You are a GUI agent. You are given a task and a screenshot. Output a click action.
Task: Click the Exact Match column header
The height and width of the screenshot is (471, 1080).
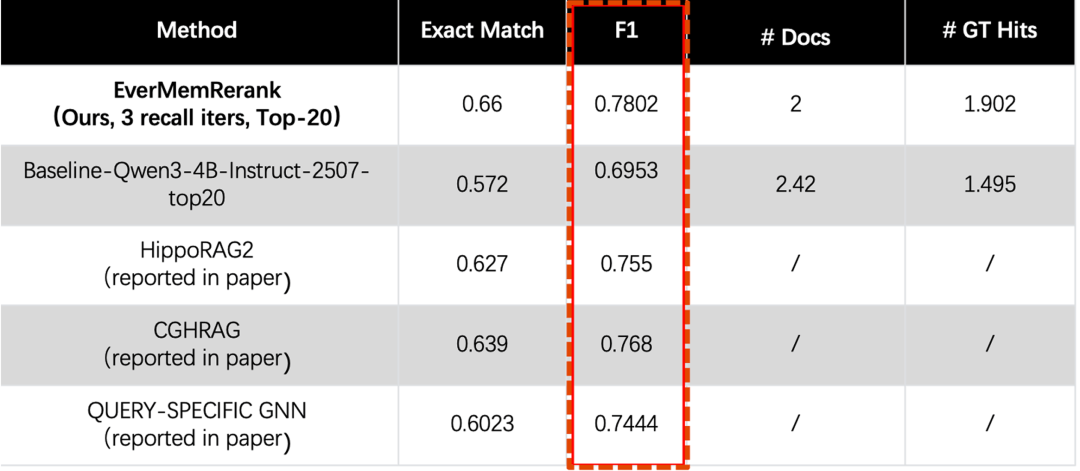click(x=482, y=30)
